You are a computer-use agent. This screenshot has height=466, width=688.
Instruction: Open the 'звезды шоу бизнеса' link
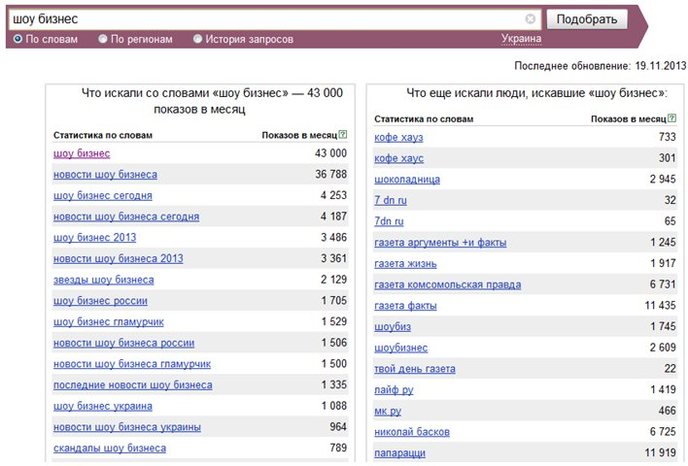[104, 280]
